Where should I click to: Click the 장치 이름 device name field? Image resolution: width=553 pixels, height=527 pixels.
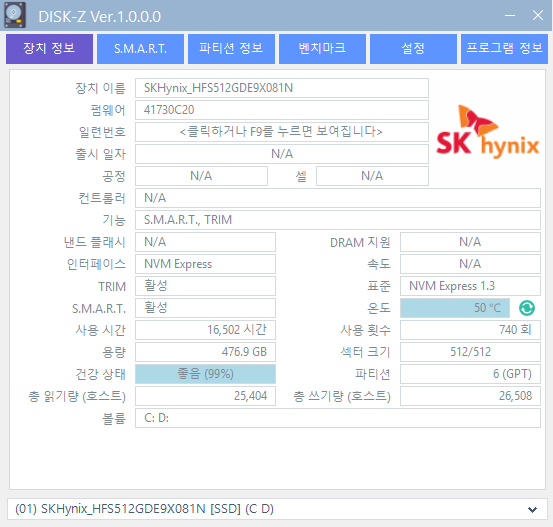(x=282, y=88)
